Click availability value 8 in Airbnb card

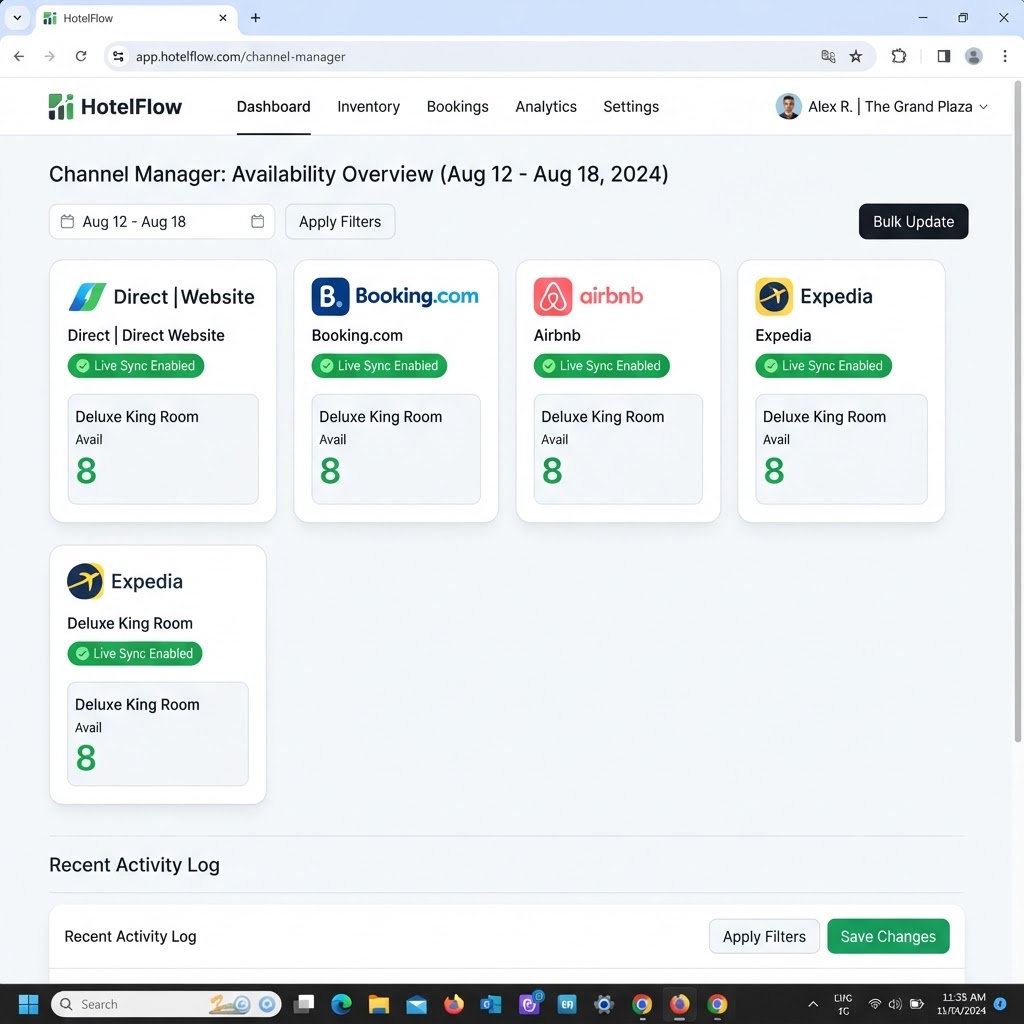552,471
